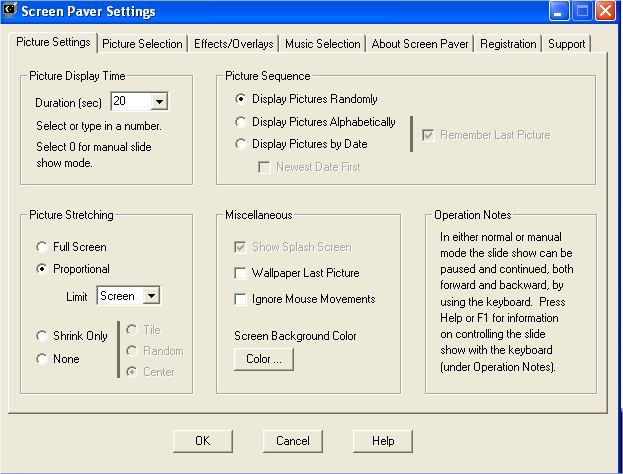This screenshot has height=474, width=623.
Task: Open the Screen Background Color picker button
Action: tap(264, 359)
